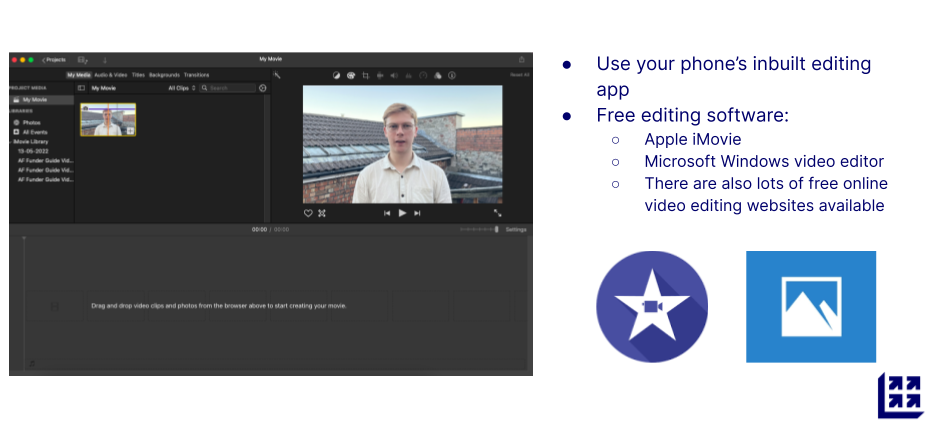Viewport: 941px width, 437px height.
Task: Open the noise reduction equalizer tool
Action: coord(409,76)
